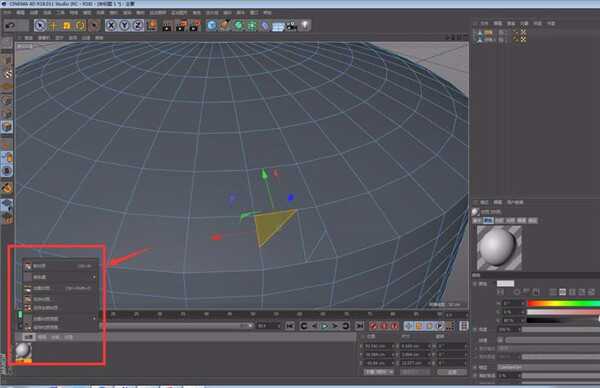The height and width of the screenshot is (388, 600).
Task: Choose Load Materials entry in popup menu
Action: [x=58, y=288]
